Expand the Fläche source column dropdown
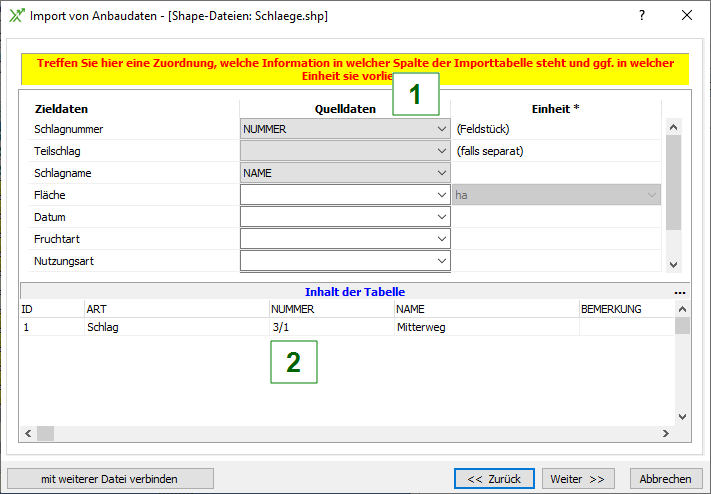Image resolution: width=711 pixels, height=494 pixels. pyautogui.click(x=345, y=195)
